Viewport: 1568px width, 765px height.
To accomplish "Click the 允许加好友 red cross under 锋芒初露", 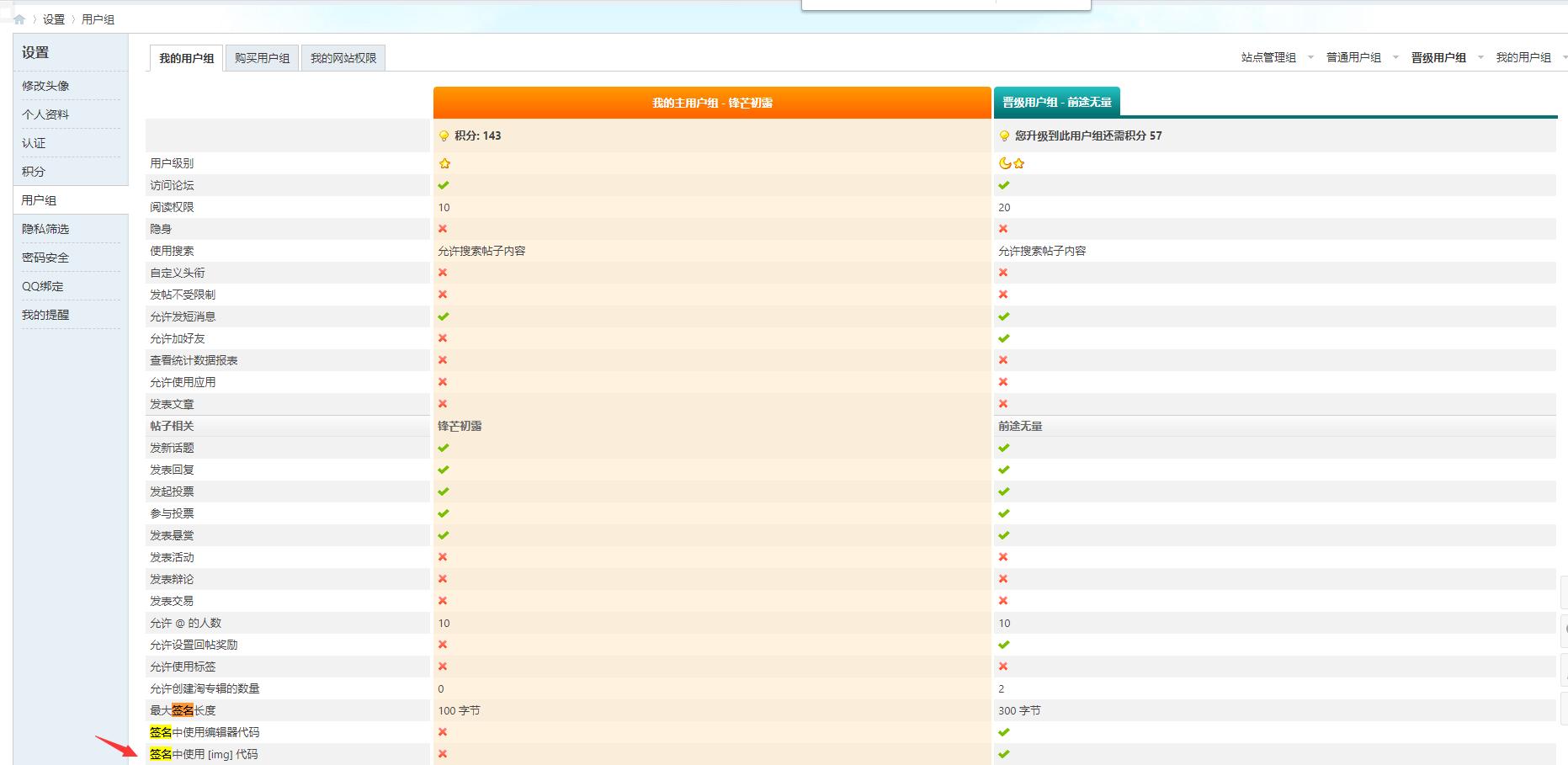I will tap(443, 338).
